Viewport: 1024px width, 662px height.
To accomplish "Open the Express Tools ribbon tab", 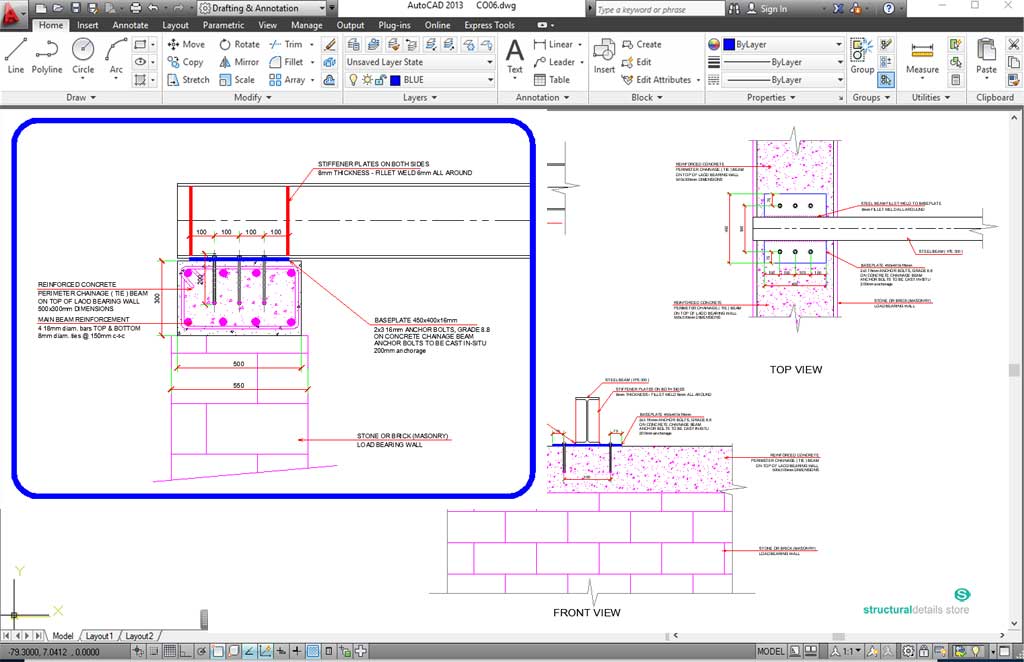I will (x=489, y=25).
